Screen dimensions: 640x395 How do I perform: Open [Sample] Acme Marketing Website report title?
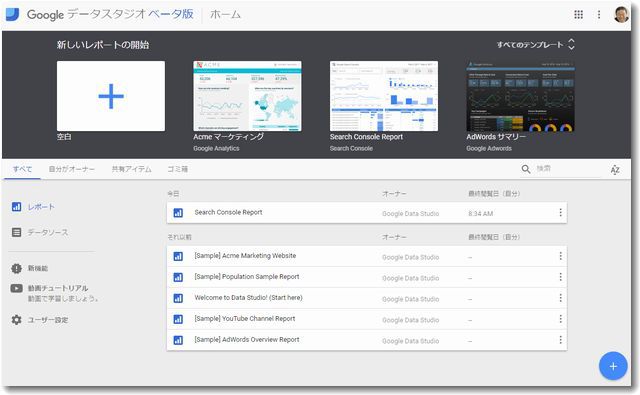coord(245,256)
